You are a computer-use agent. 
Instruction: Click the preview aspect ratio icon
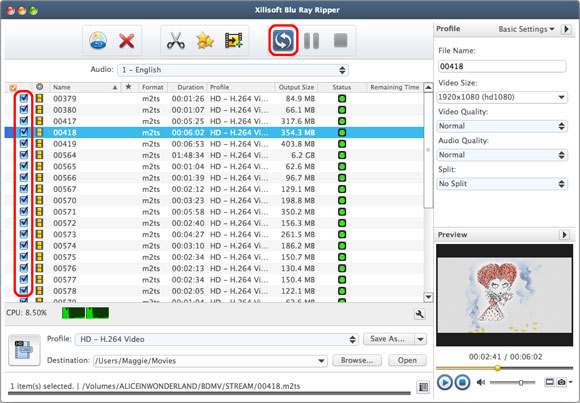coord(550,382)
